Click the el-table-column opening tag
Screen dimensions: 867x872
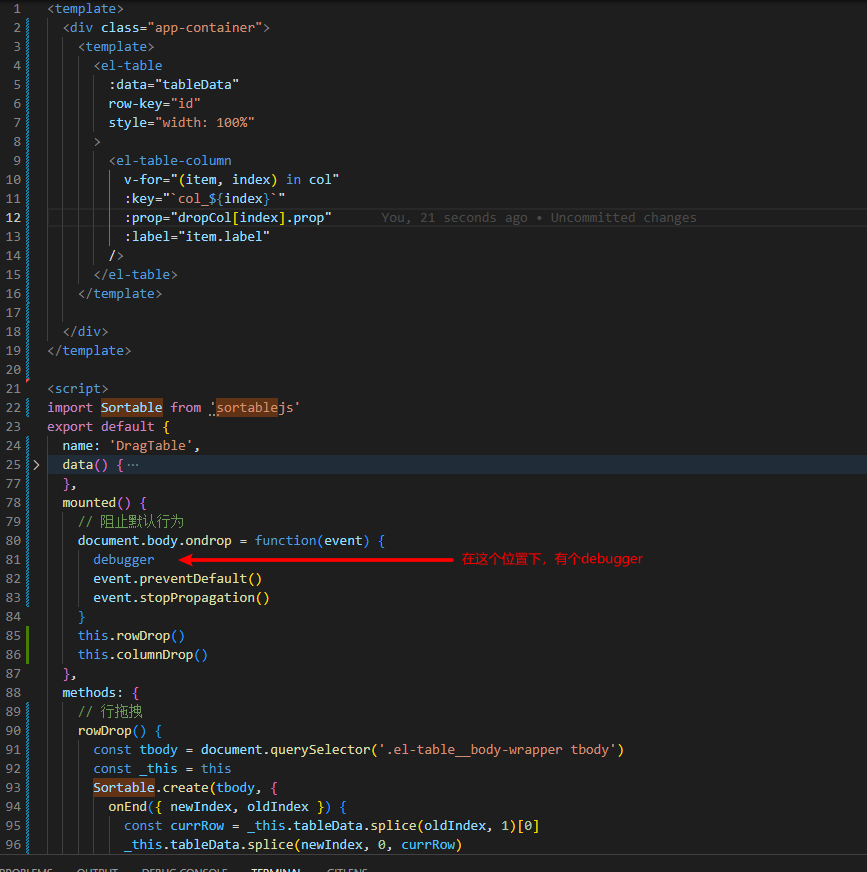point(173,161)
